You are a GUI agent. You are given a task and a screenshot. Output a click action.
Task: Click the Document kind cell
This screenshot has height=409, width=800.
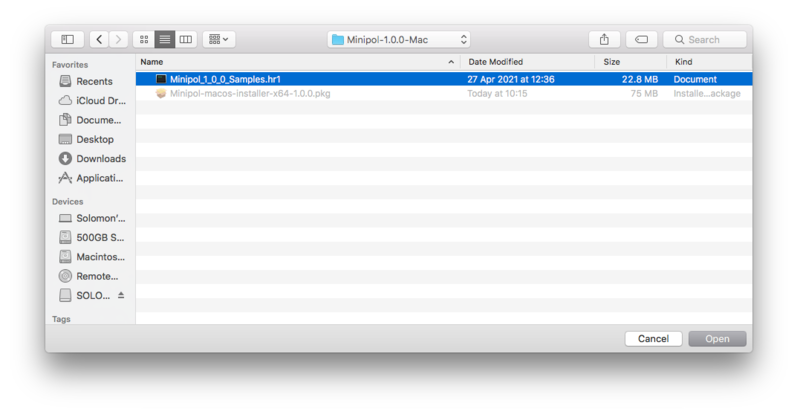695,79
